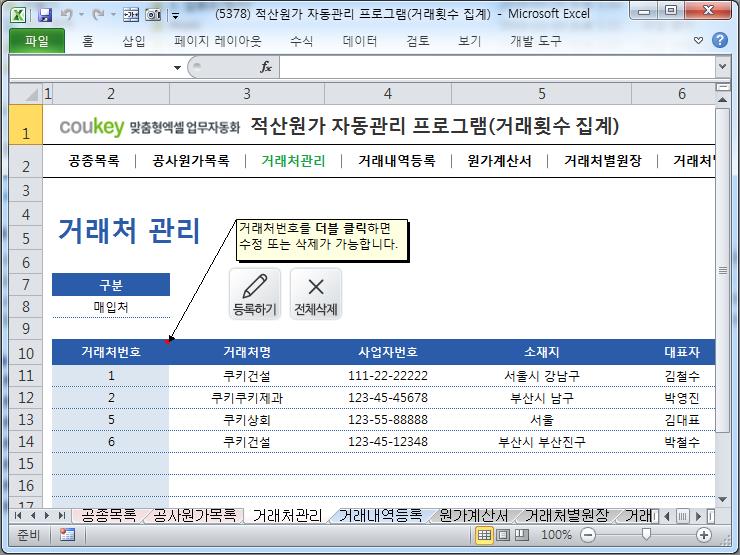Open the Name Box dropdown arrow
The width and height of the screenshot is (740, 555).
pyautogui.click(x=177, y=67)
